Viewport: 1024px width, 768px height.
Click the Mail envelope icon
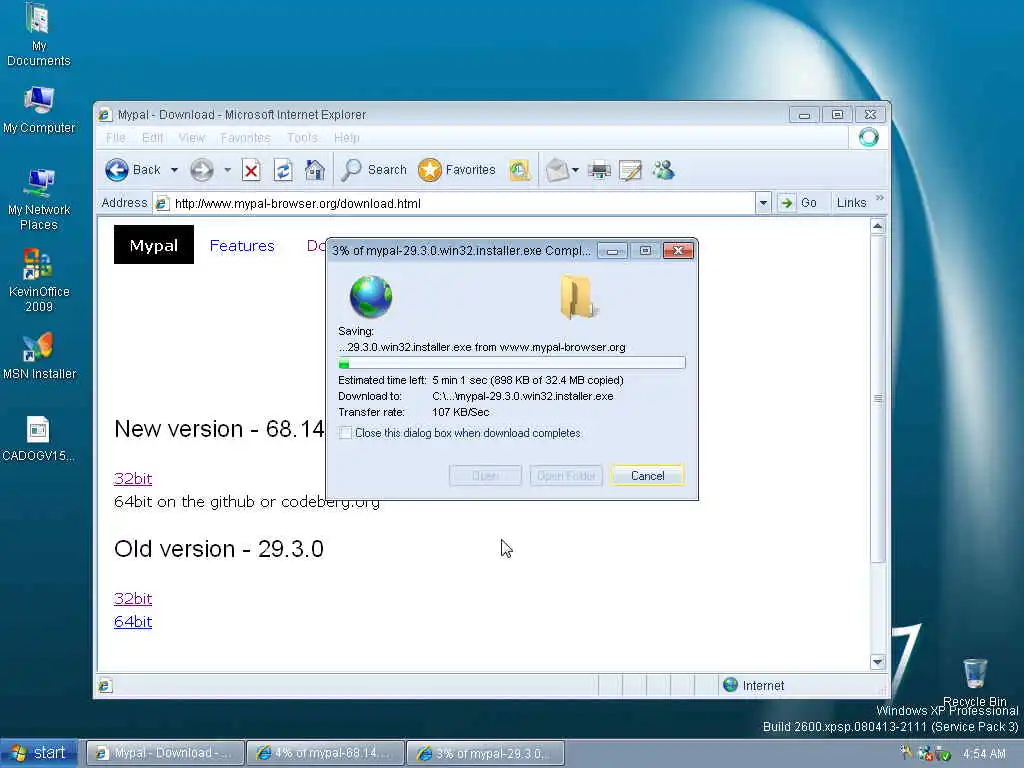[557, 170]
